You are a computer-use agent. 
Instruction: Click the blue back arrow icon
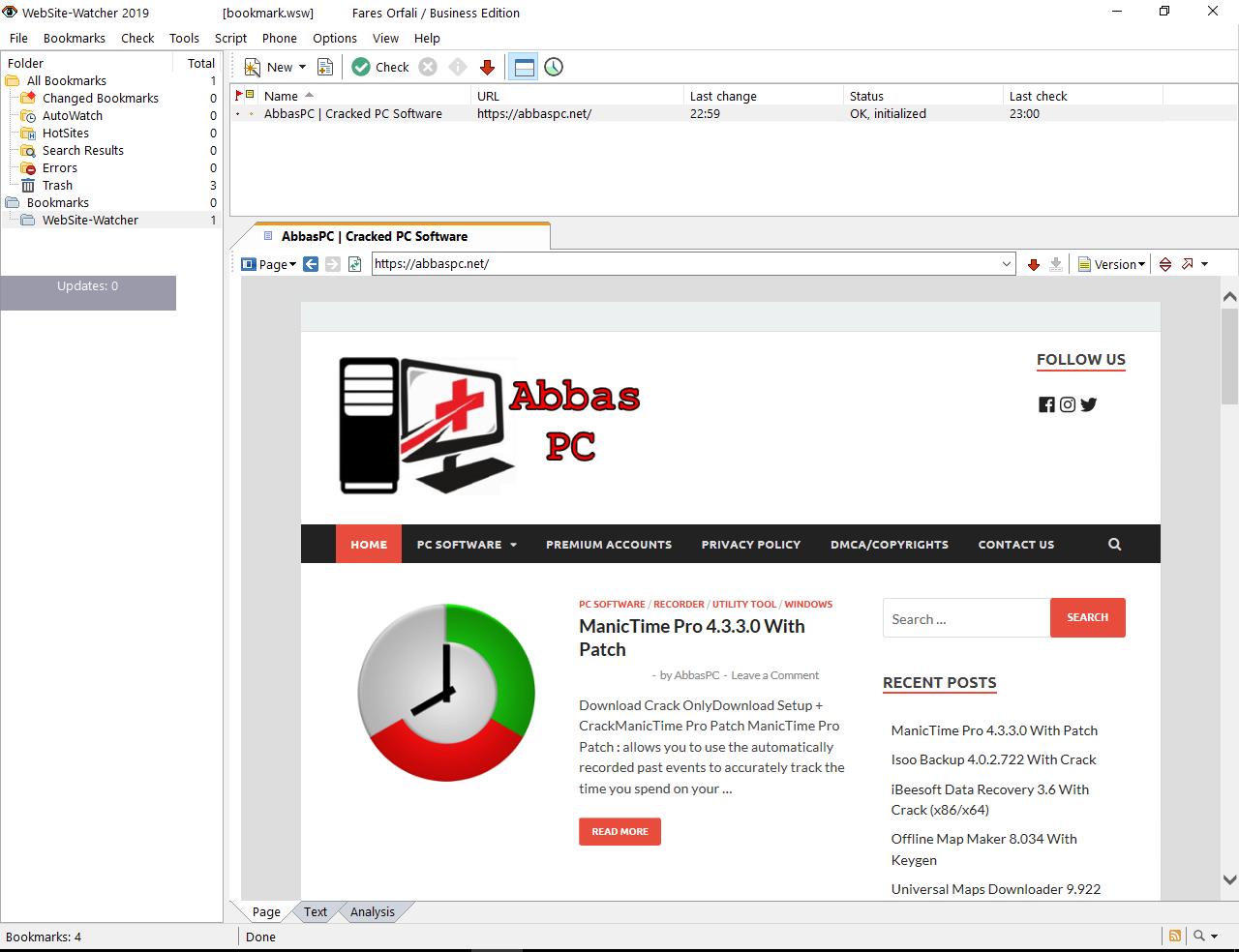[x=311, y=264]
